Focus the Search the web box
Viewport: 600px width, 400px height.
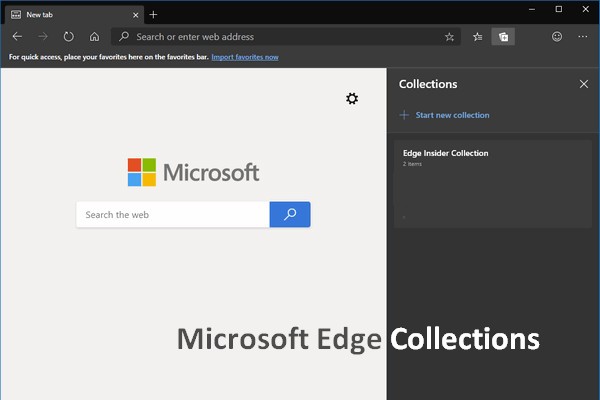[x=173, y=215]
